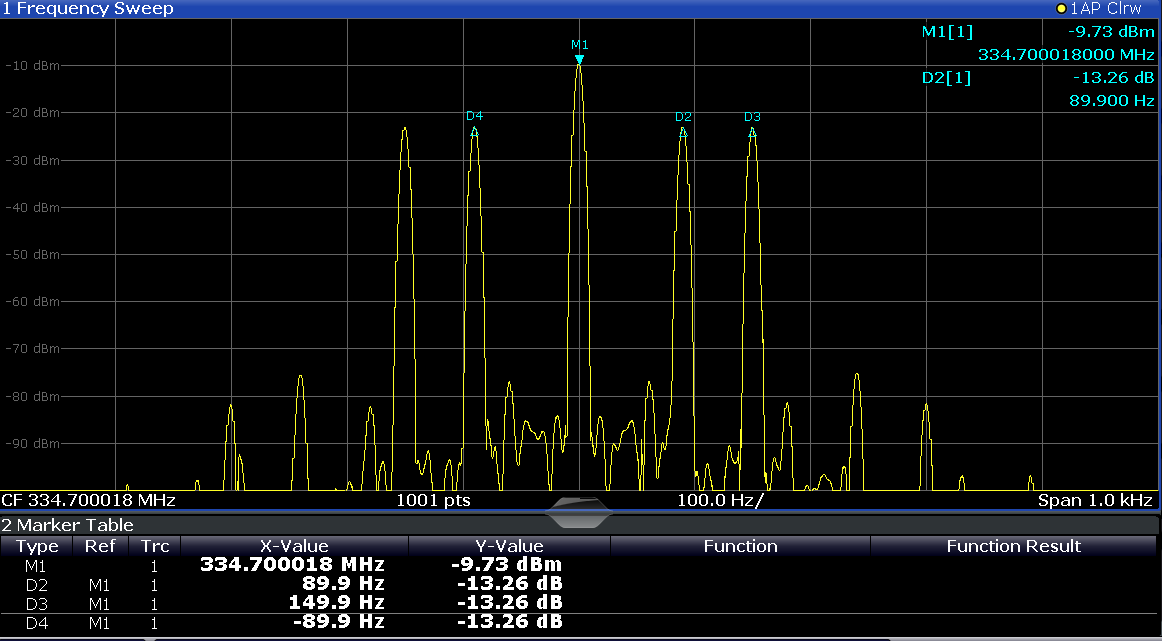Click the Function Result column header
This screenshot has height=641, width=1162.
(x=1013, y=546)
